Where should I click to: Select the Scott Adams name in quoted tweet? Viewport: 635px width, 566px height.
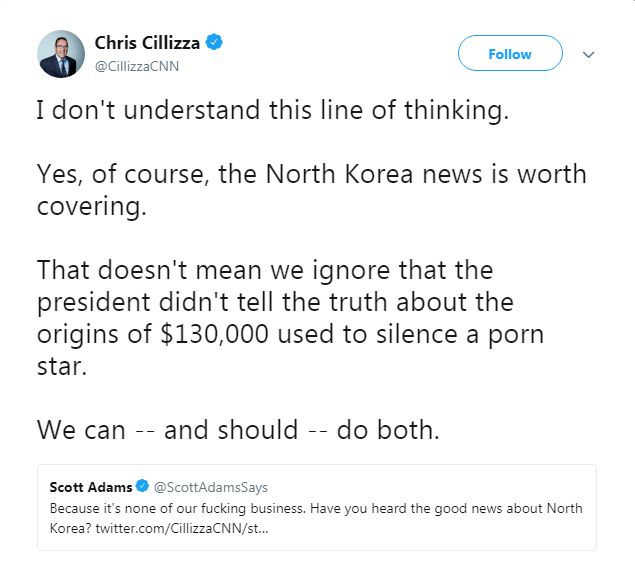[91, 487]
